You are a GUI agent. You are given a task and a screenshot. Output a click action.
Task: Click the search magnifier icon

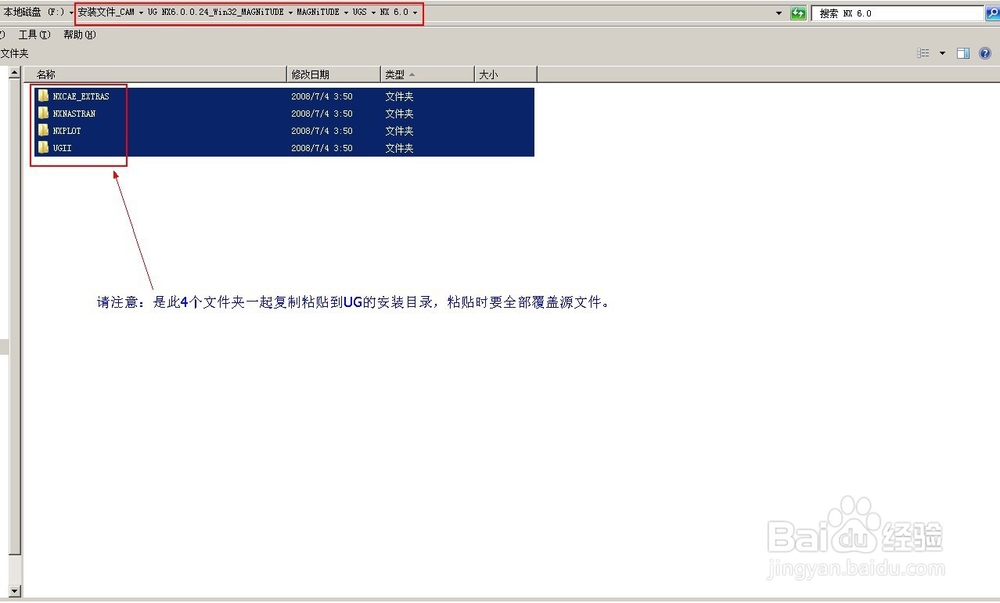tap(992, 13)
